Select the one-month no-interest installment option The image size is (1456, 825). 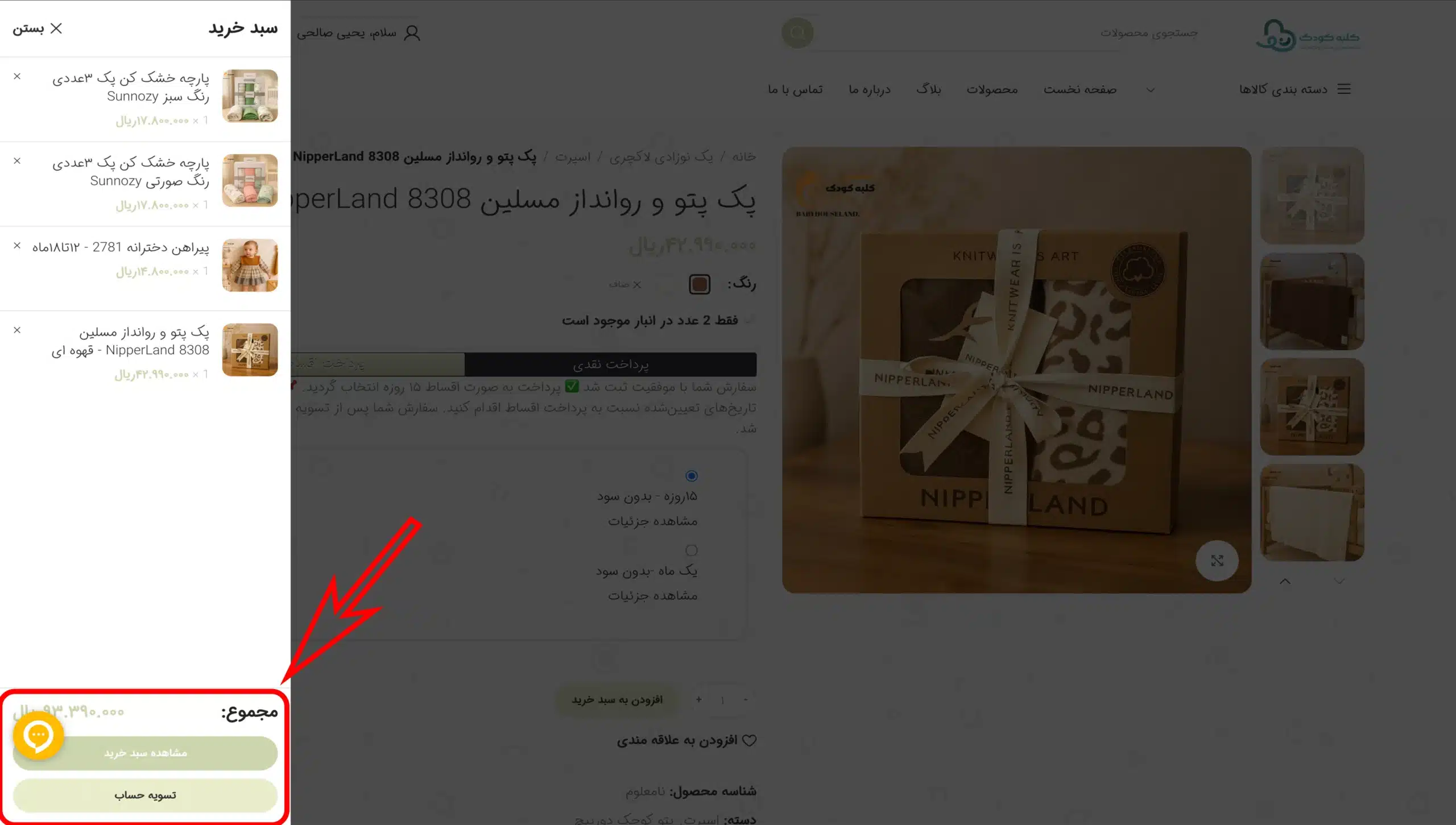(x=692, y=550)
